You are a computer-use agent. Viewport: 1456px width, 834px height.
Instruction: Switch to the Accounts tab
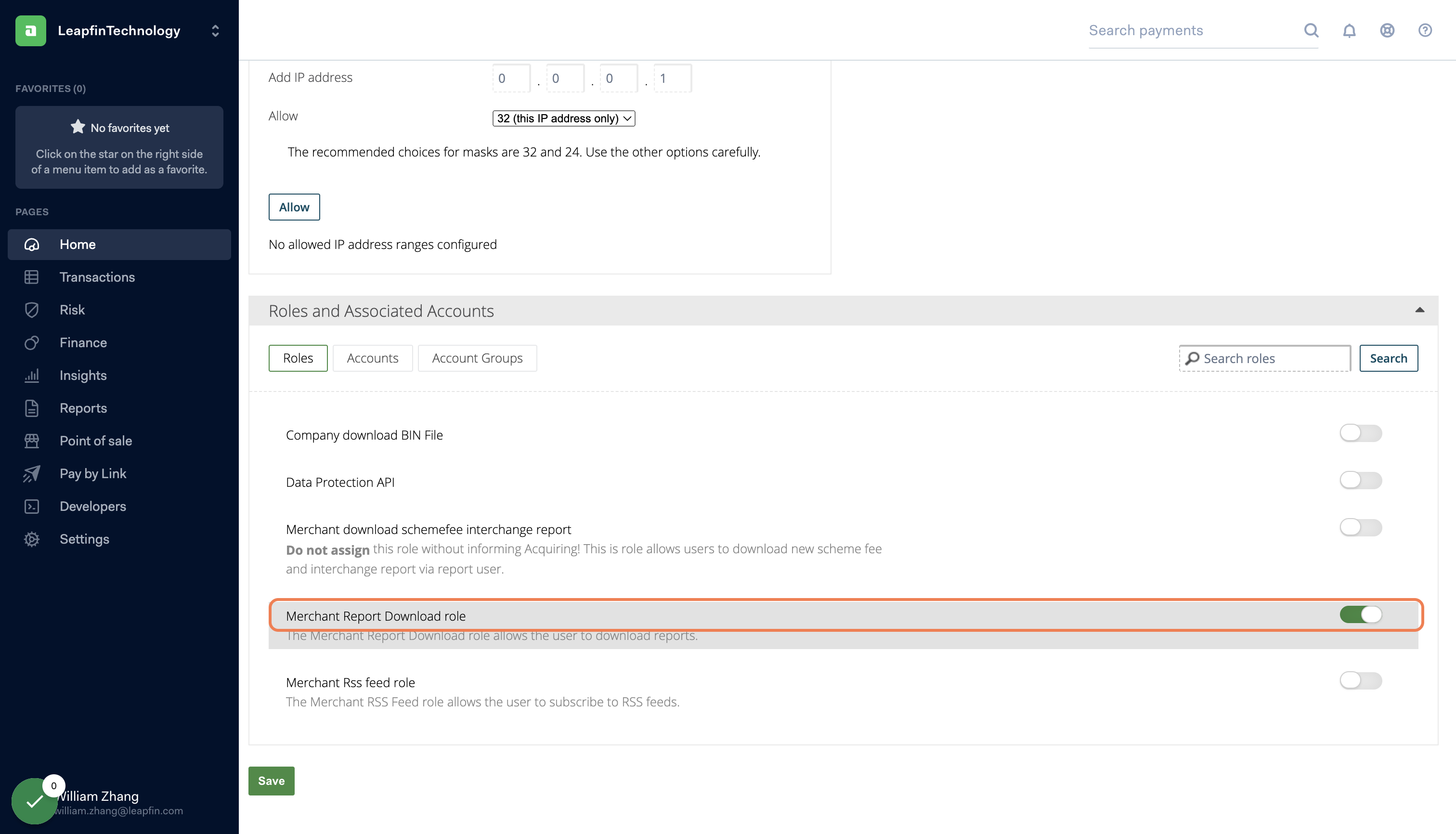tap(372, 358)
